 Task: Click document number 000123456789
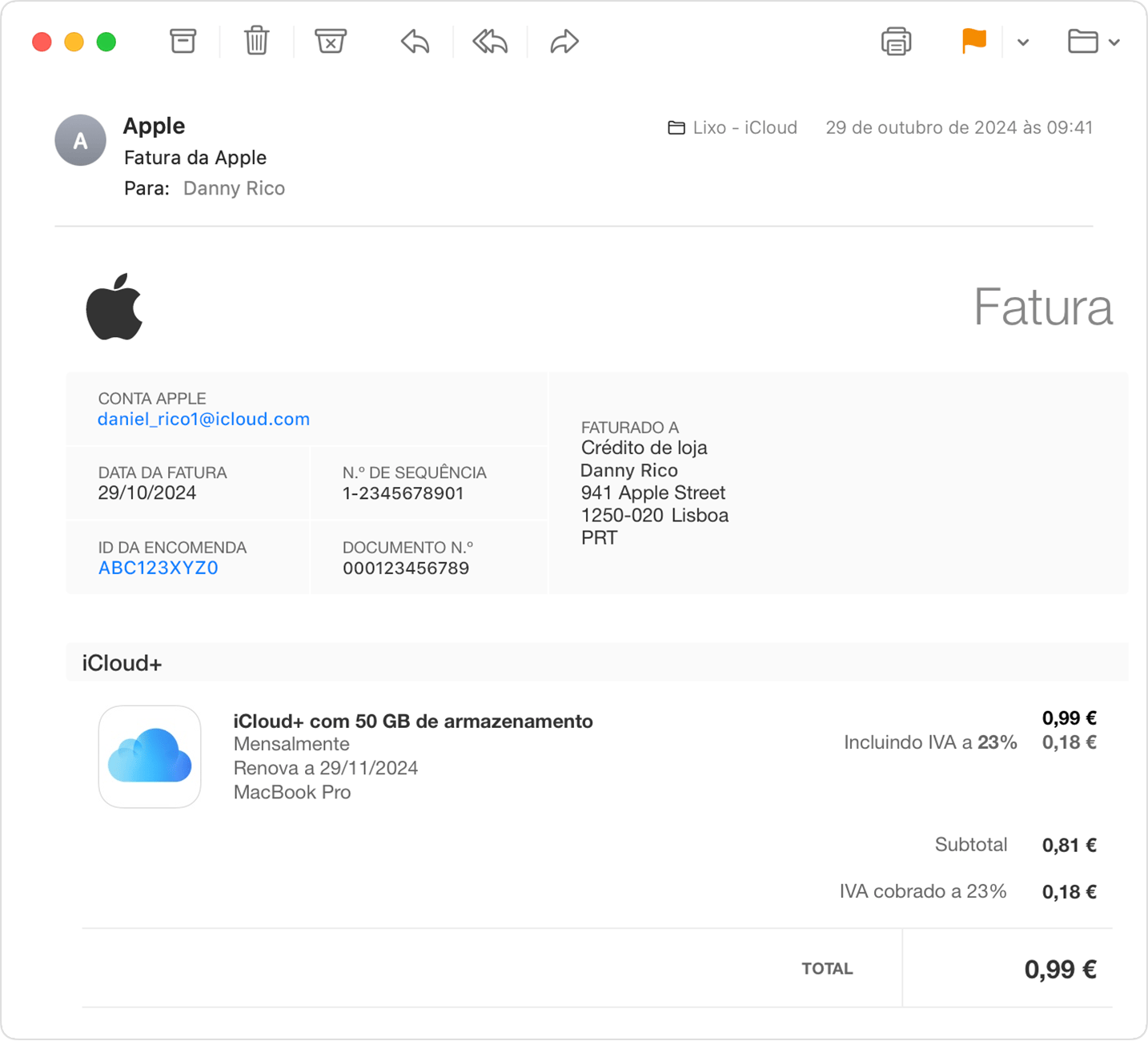[x=406, y=569]
